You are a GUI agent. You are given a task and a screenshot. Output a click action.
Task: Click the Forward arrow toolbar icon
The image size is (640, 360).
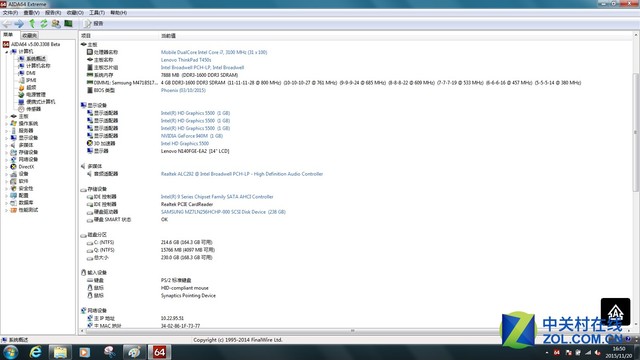(x=19, y=24)
